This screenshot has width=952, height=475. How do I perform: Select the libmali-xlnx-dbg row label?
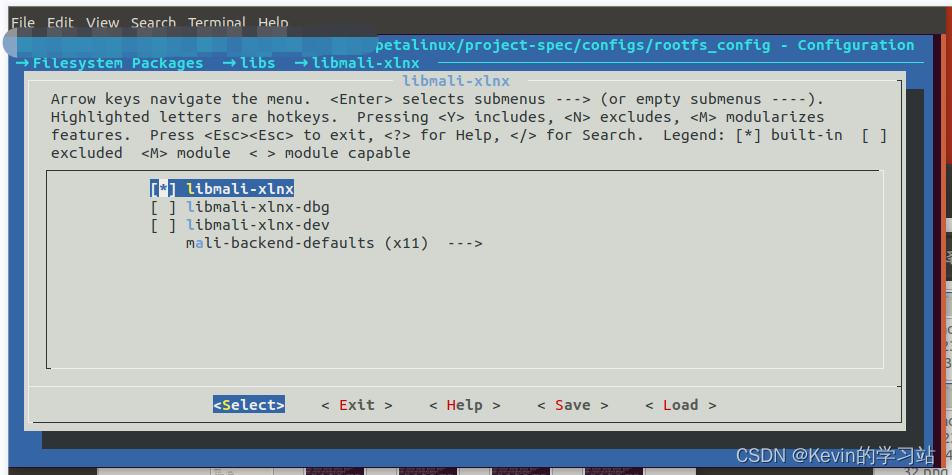click(x=258, y=207)
